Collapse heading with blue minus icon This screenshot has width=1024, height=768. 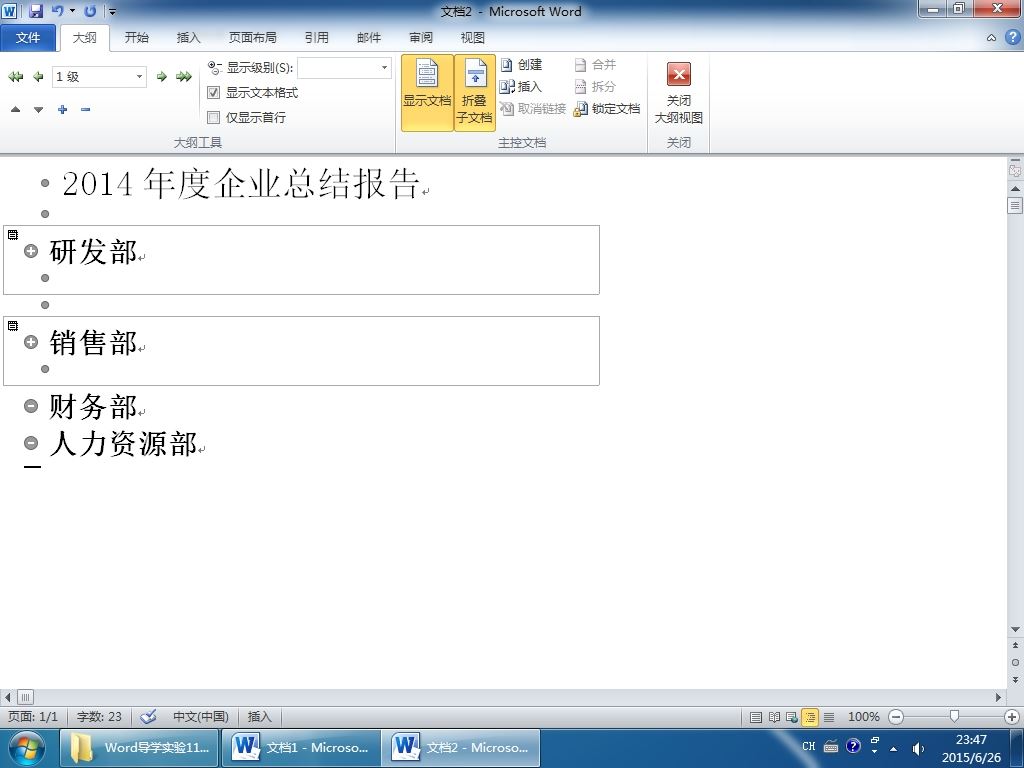coord(86,109)
